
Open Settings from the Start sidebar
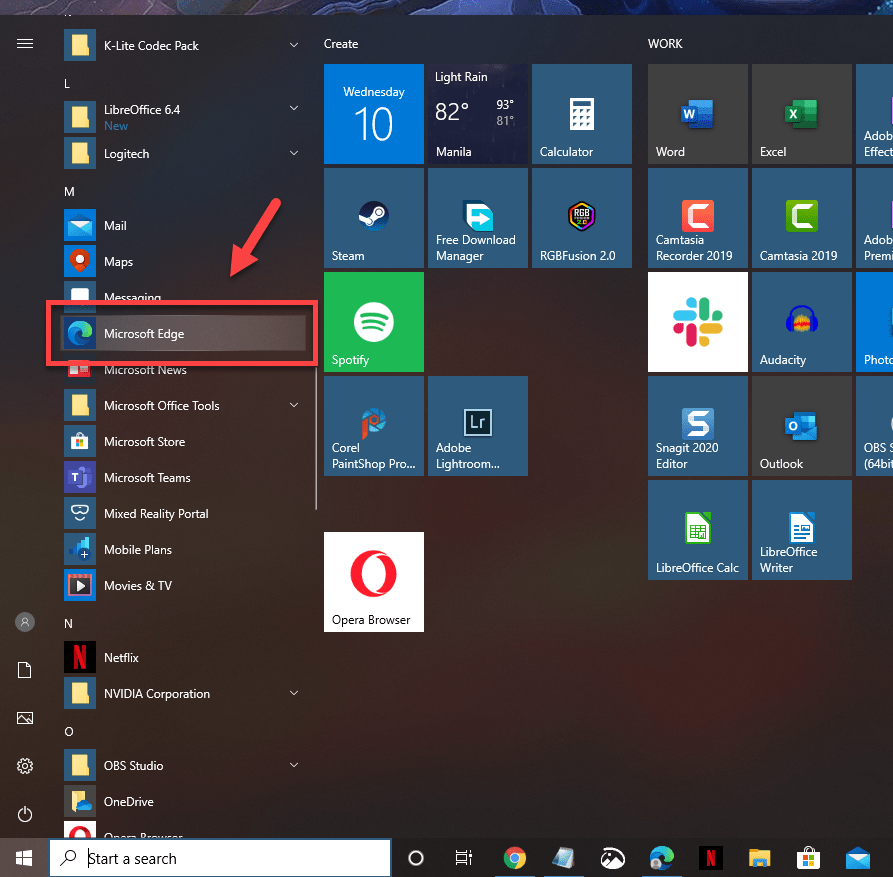click(x=24, y=766)
